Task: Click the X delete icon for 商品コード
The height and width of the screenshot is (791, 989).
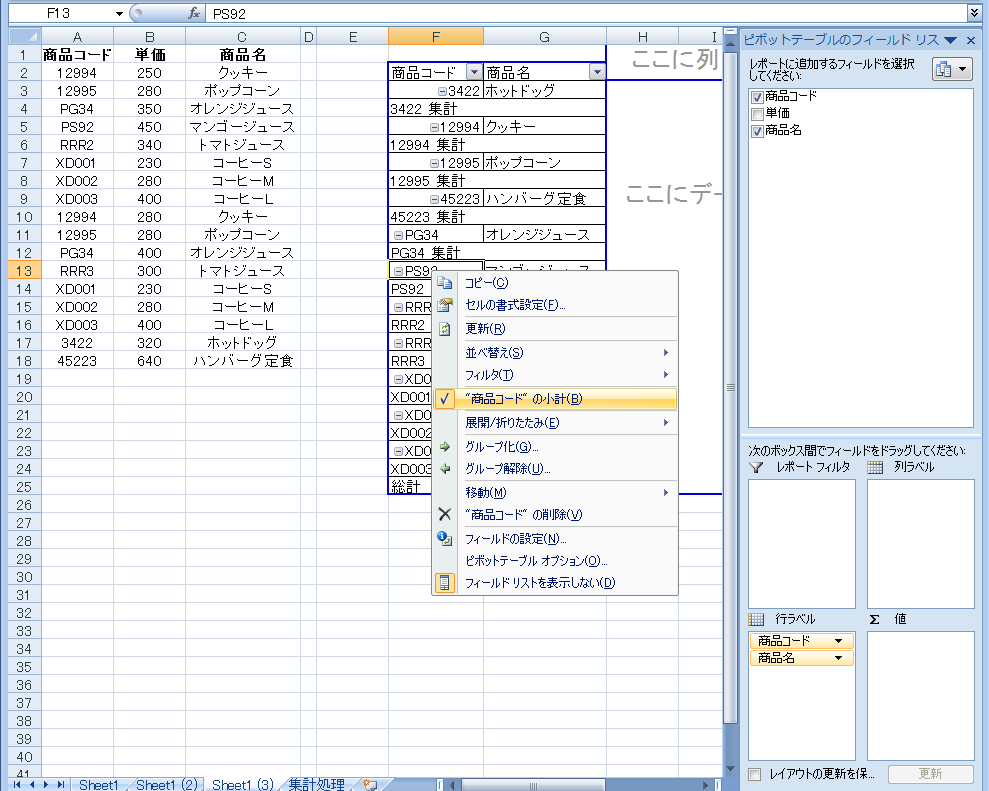Action: (446, 514)
